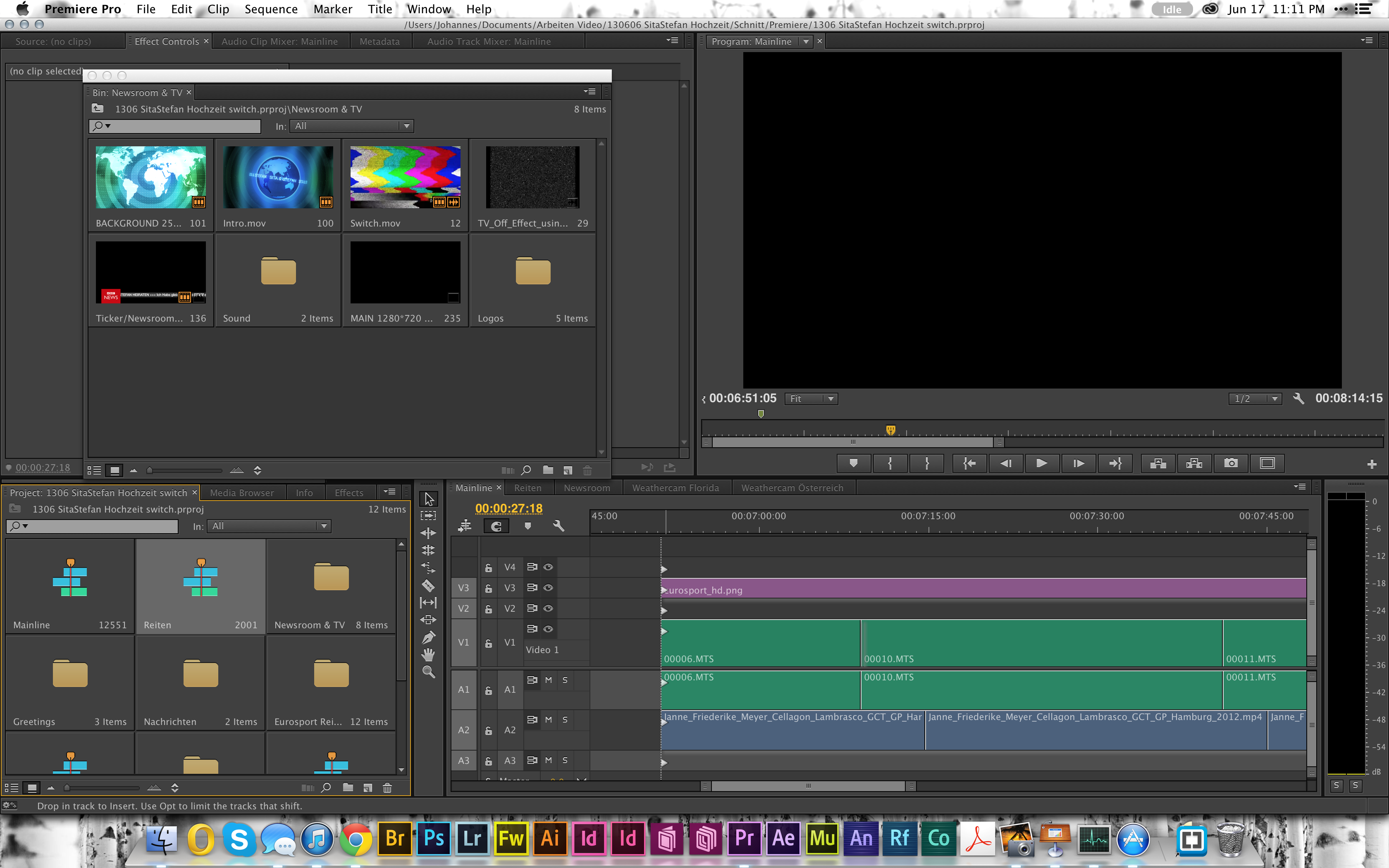The image size is (1389, 868).
Task: Open the Sequence menu
Action: click(x=271, y=9)
